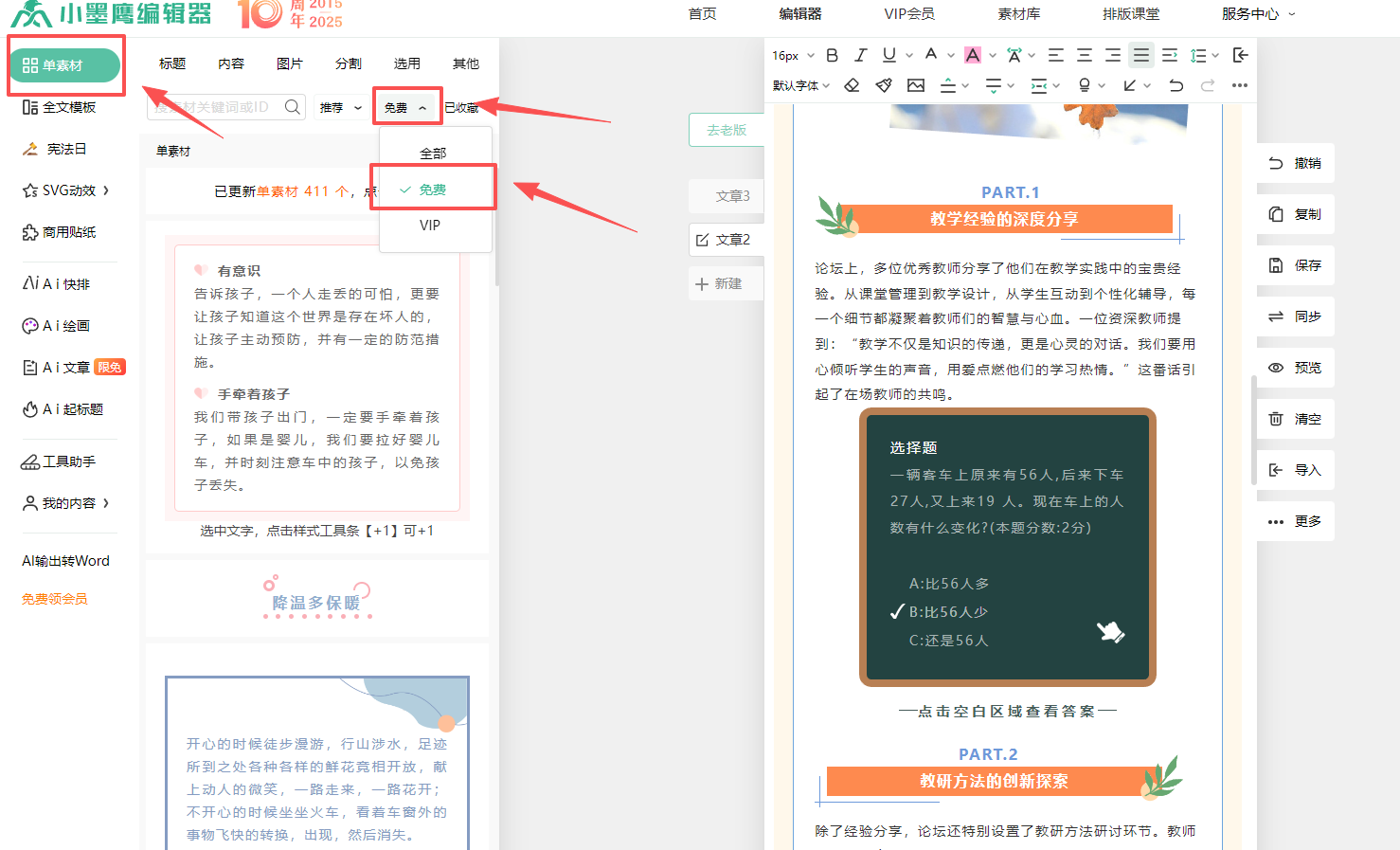The width and height of the screenshot is (1400, 850).
Task: Open 素材库 in the top navigation
Action: click(1018, 14)
